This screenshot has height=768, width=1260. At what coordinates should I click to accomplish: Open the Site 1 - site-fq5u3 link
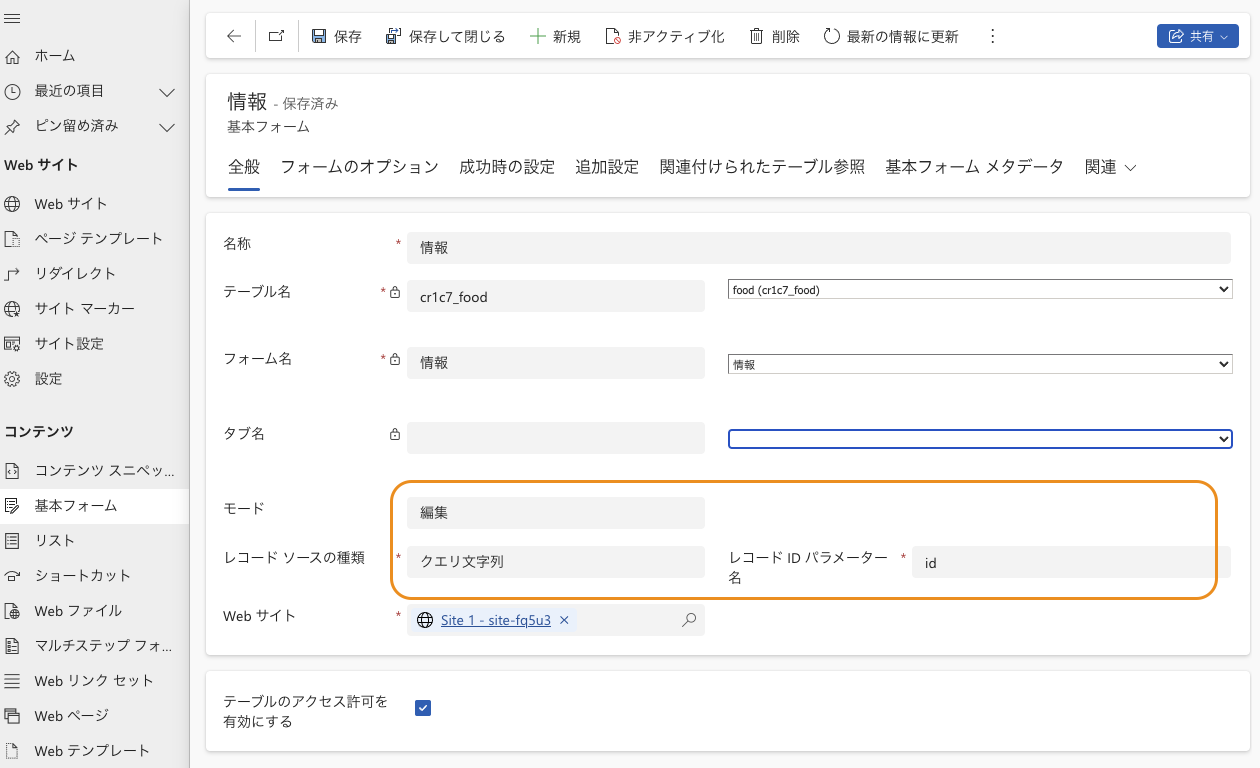pos(495,620)
